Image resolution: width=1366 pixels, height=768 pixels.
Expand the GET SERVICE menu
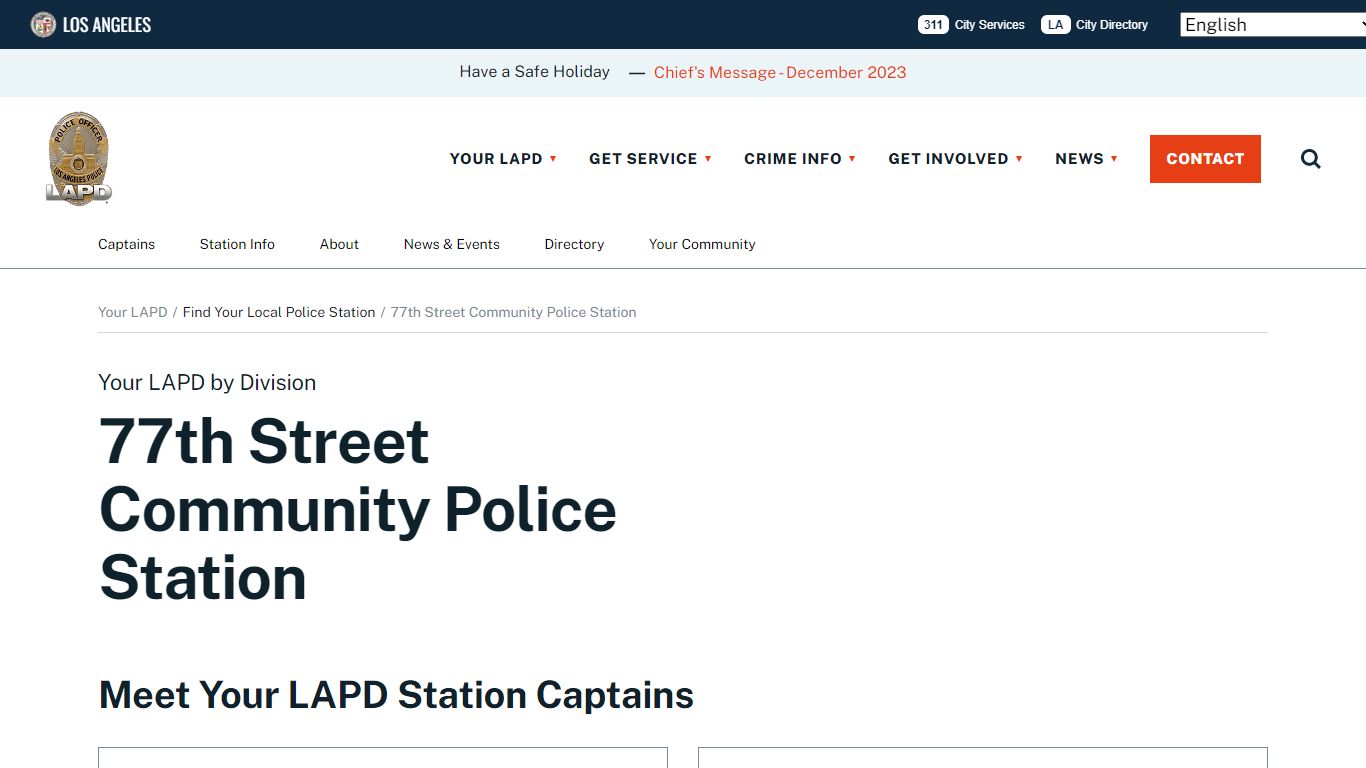click(x=650, y=159)
